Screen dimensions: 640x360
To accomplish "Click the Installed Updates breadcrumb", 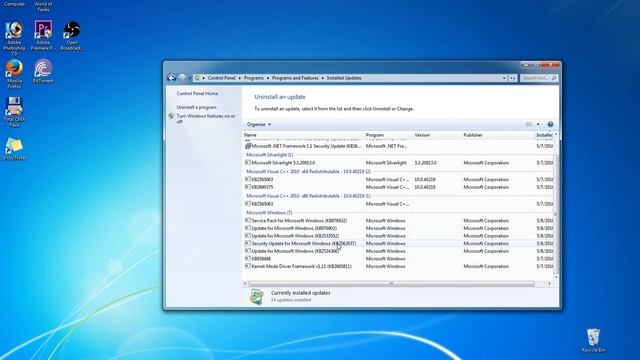I will (x=344, y=78).
